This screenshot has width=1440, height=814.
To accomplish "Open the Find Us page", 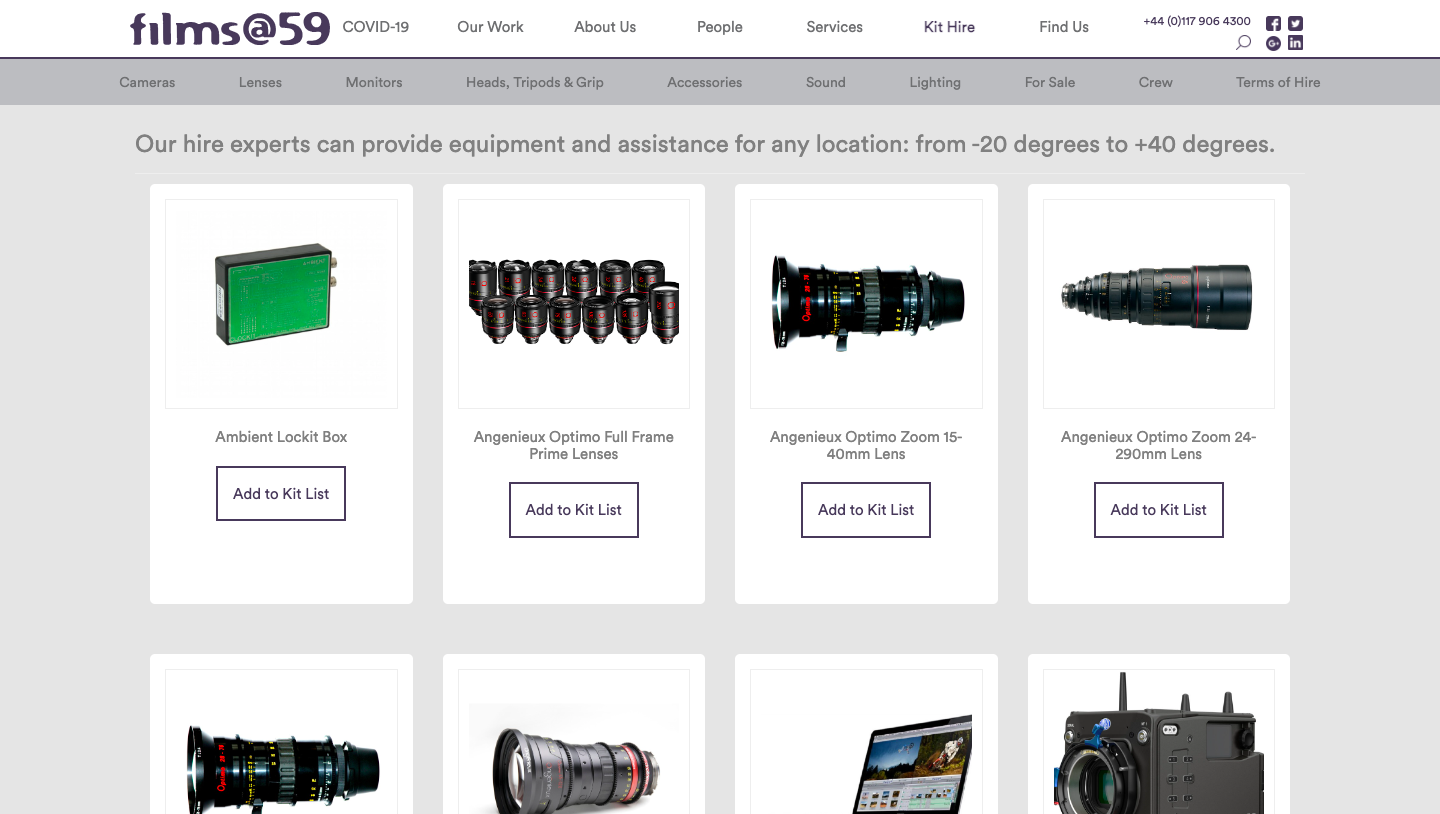I will pyautogui.click(x=1064, y=27).
